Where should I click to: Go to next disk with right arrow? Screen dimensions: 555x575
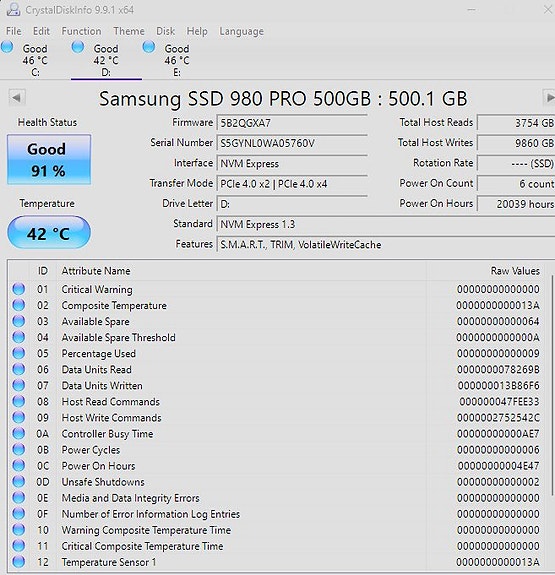(x=549, y=98)
